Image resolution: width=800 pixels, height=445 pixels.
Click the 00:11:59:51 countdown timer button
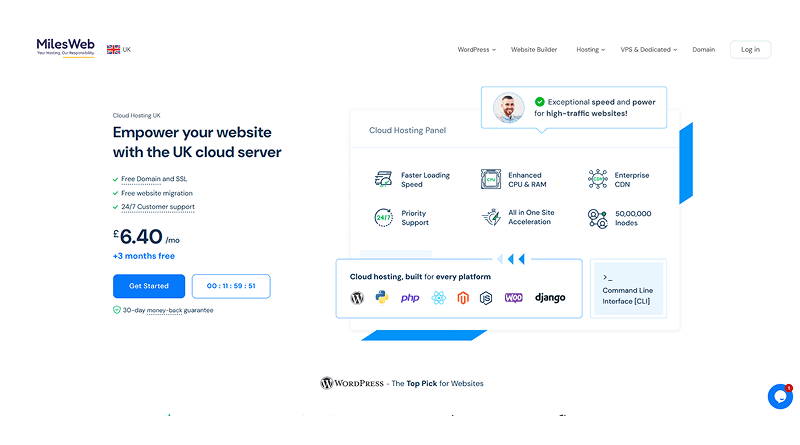231,286
